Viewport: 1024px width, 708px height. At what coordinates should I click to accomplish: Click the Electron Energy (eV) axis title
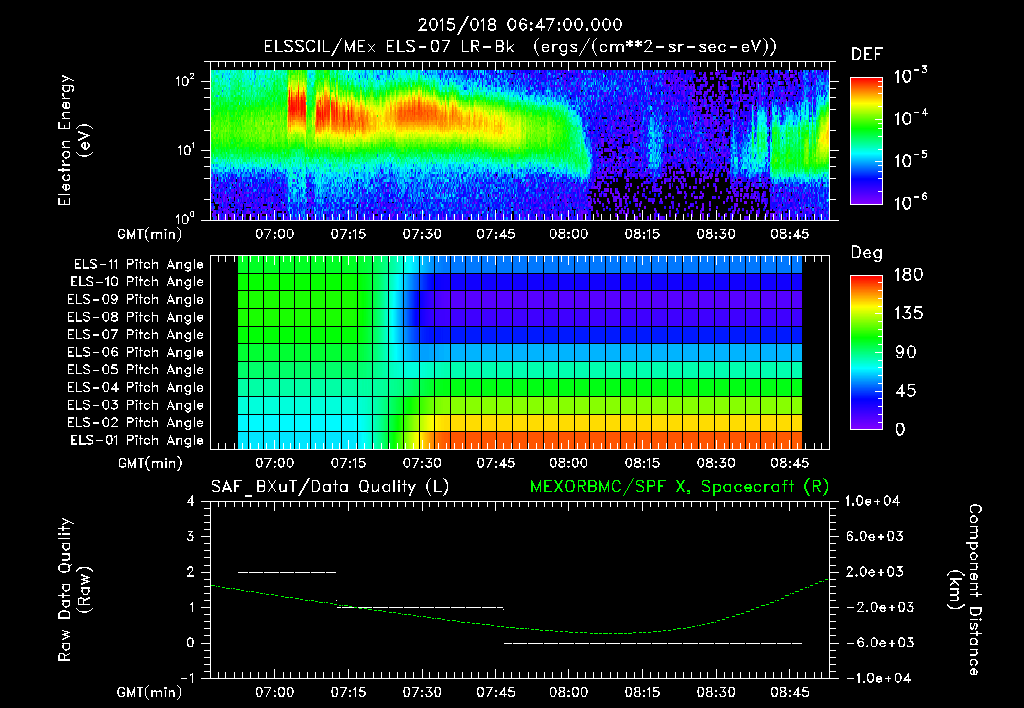74,140
